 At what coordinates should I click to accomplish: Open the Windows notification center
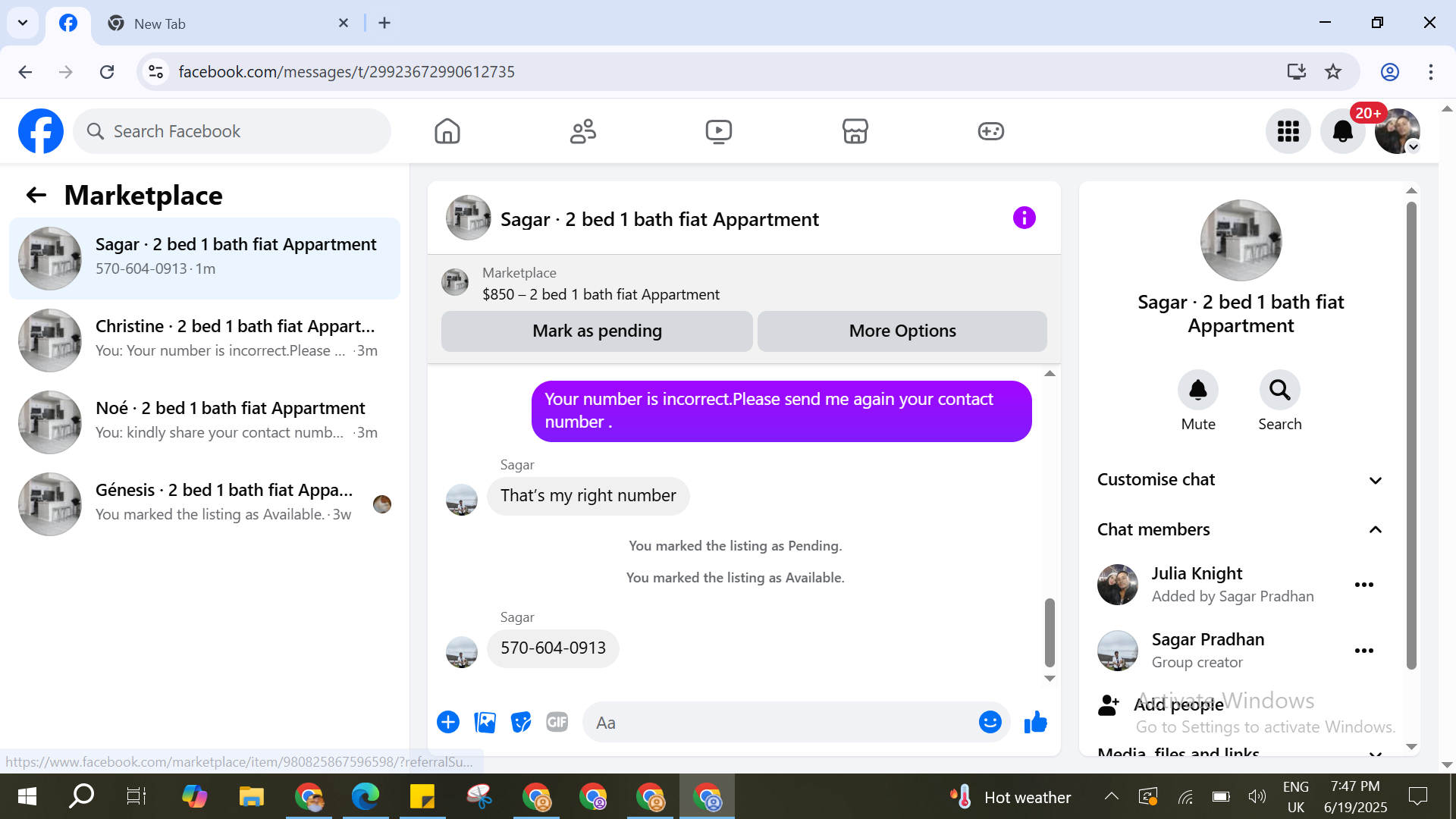coord(1417,796)
